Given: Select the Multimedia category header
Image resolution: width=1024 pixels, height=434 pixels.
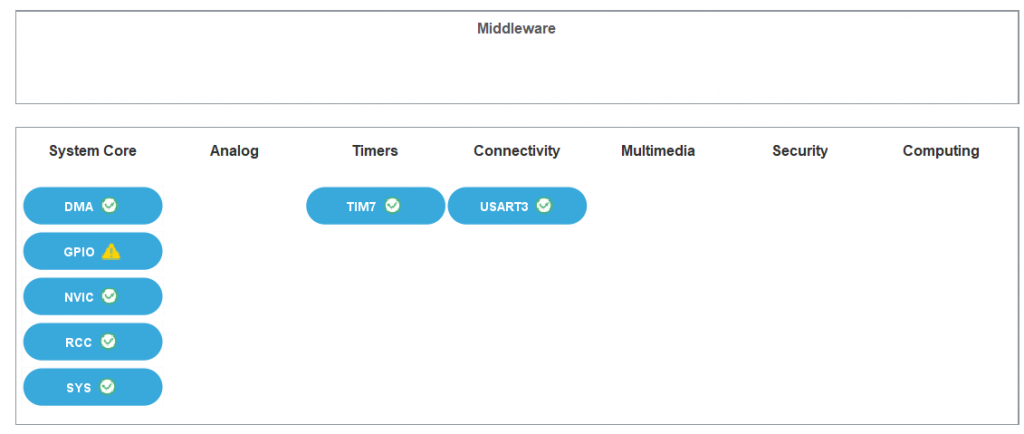Looking at the screenshot, I should (x=658, y=151).
